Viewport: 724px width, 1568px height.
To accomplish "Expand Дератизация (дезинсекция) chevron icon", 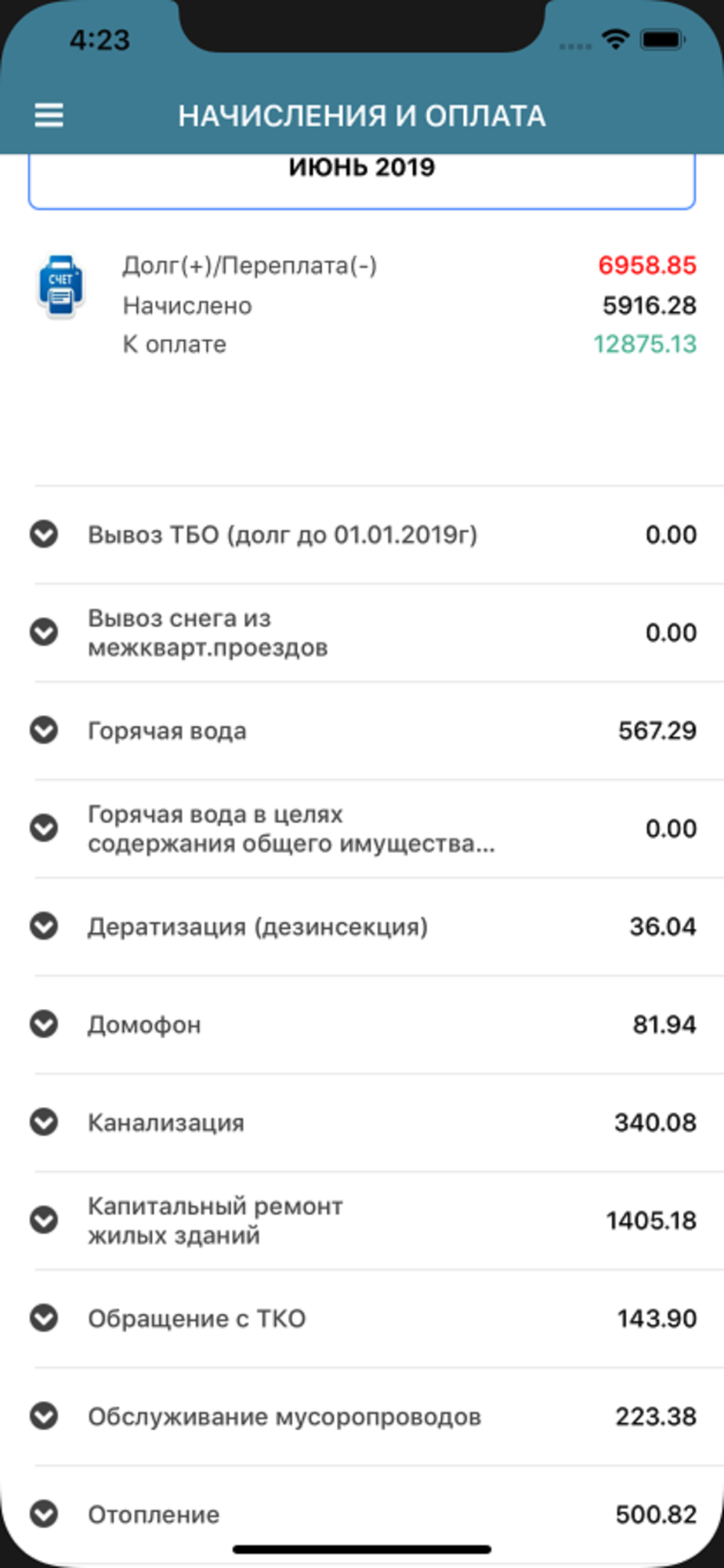I will point(44,927).
